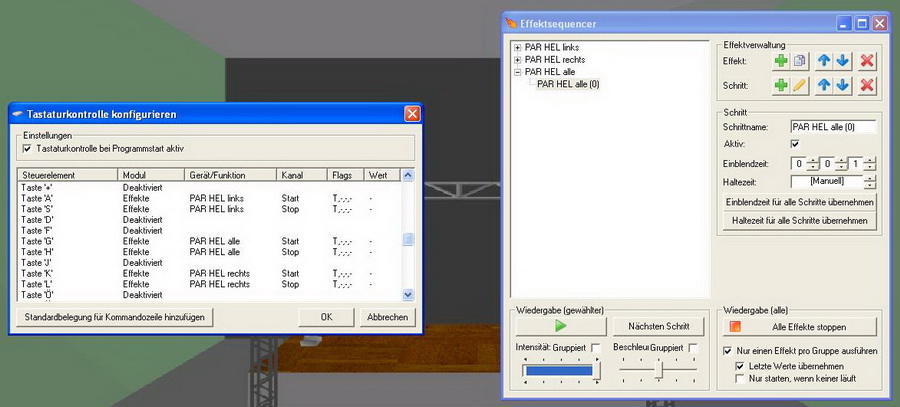Viewport: 900px width, 407px height.
Task: Click the 'Alle Effekte stoppen' button
Action: [800, 327]
